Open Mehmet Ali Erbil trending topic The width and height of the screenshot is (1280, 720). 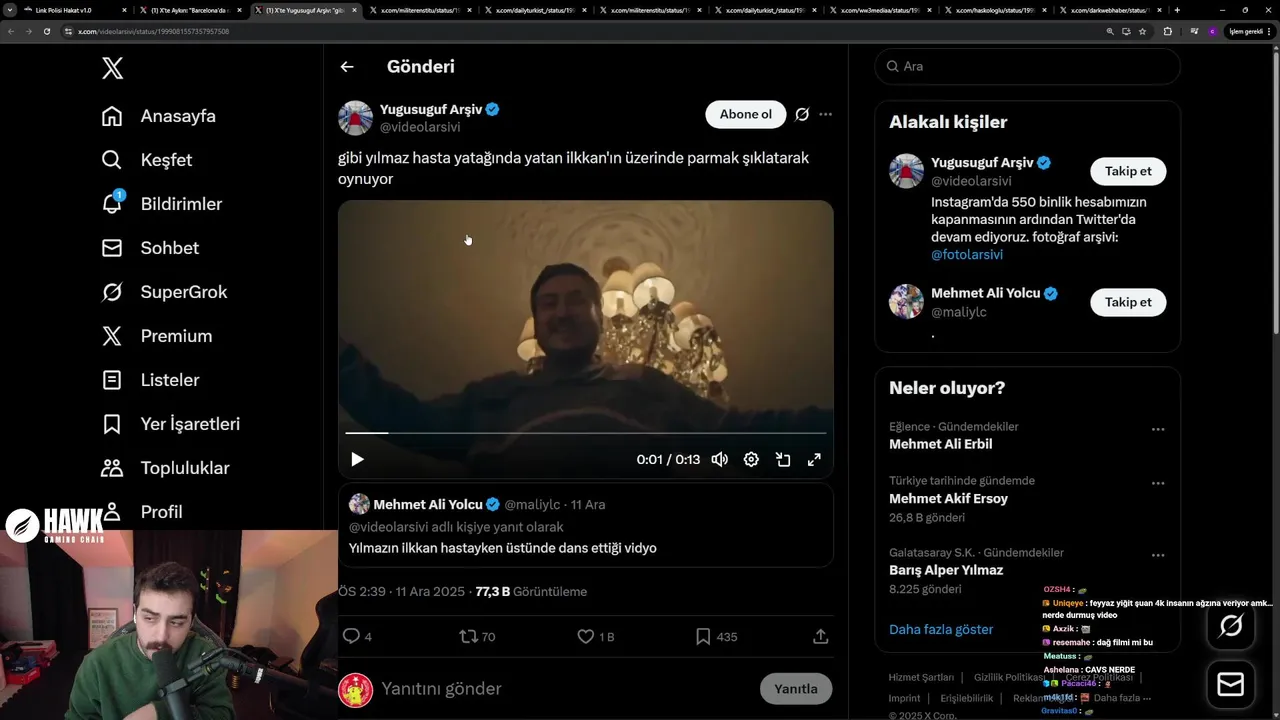pyautogui.click(x=941, y=444)
